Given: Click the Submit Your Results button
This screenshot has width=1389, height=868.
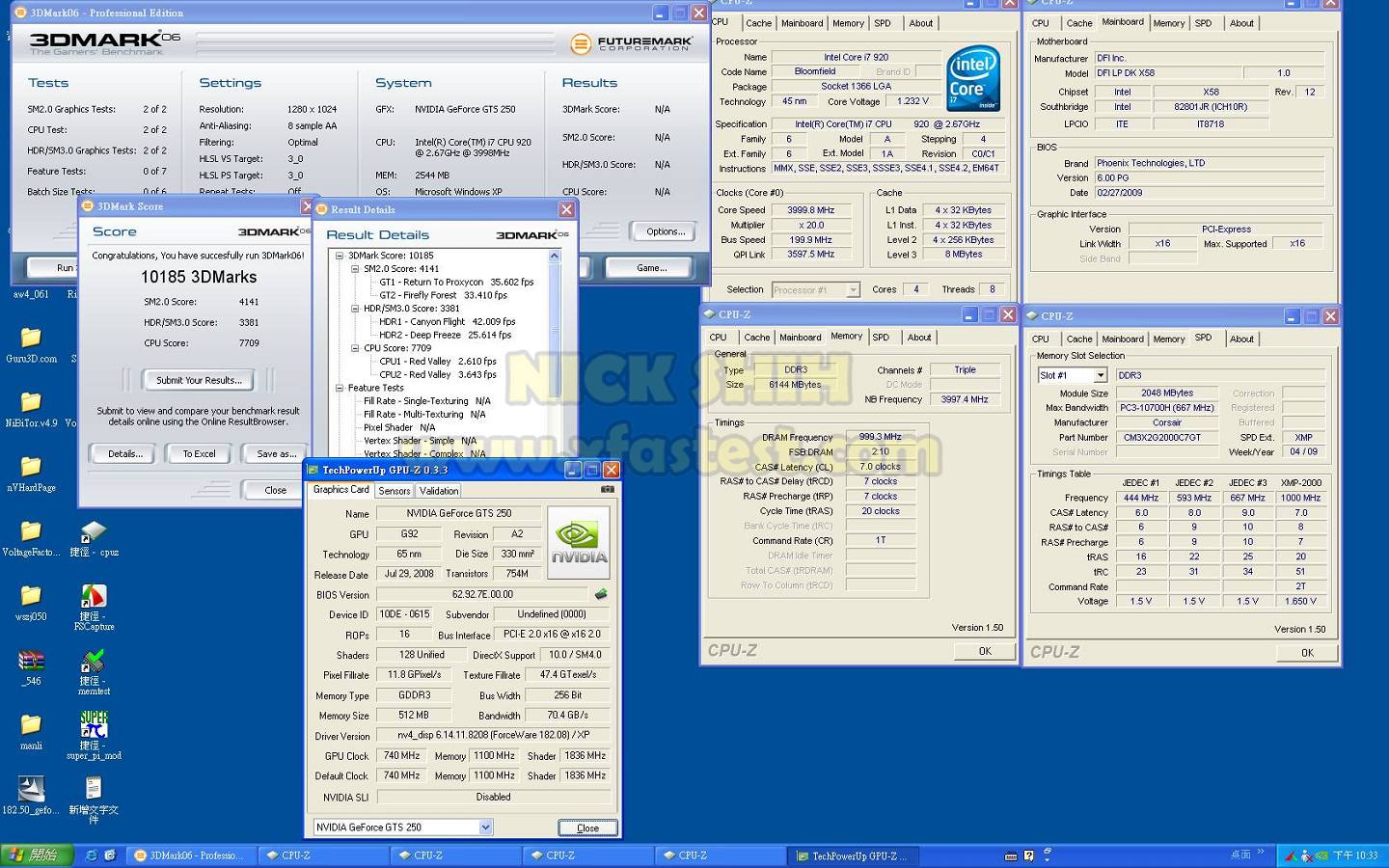Looking at the screenshot, I should [199, 380].
